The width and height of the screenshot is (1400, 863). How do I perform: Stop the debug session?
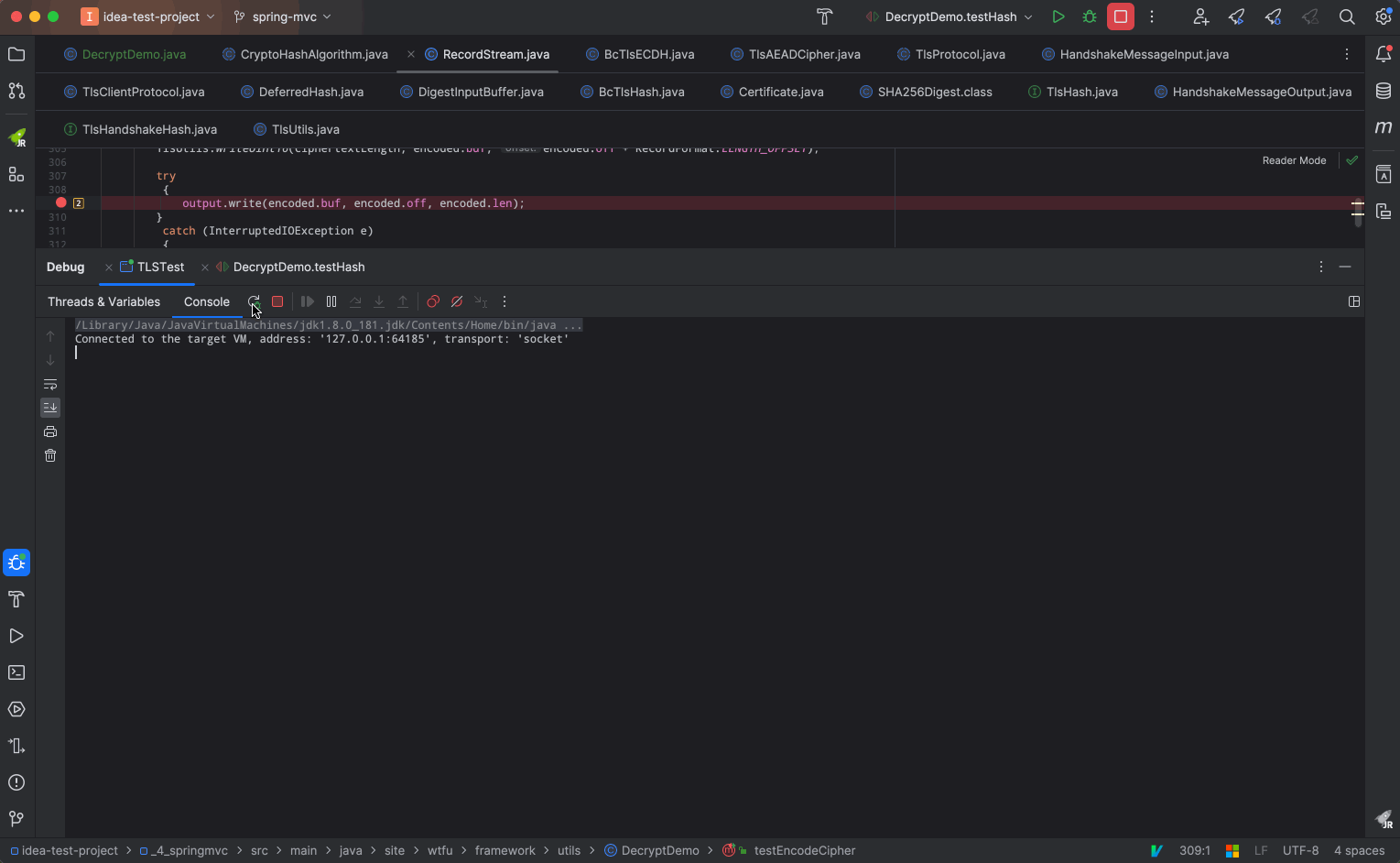(277, 301)
